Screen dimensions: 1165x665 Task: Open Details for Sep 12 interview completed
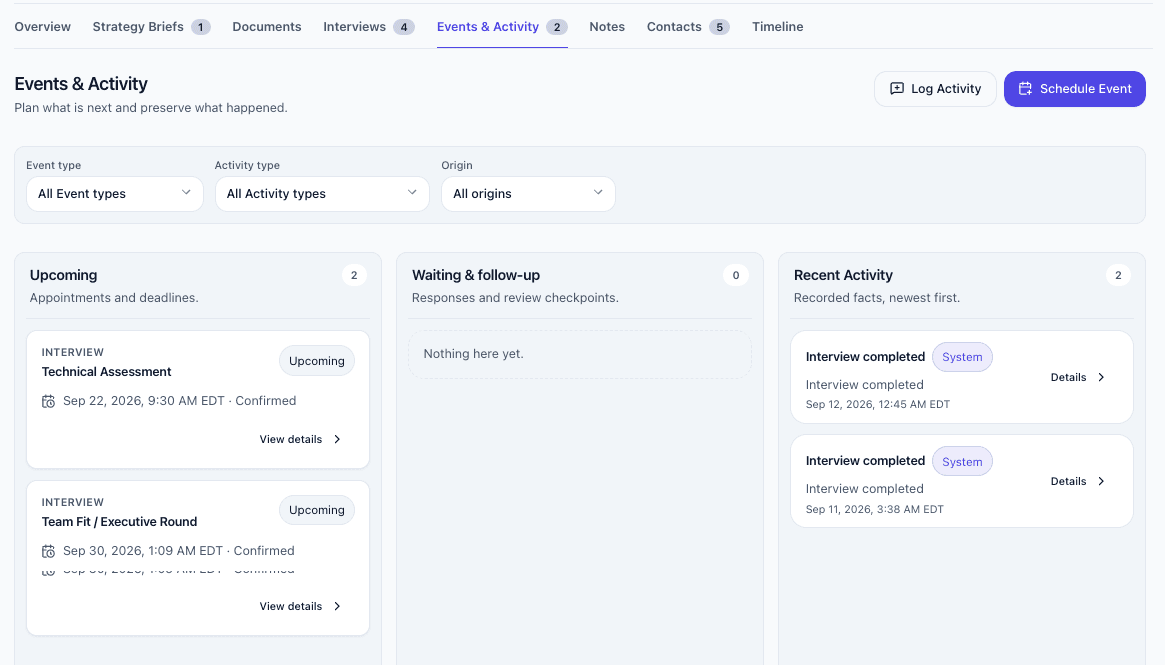tap(1077, 377)
